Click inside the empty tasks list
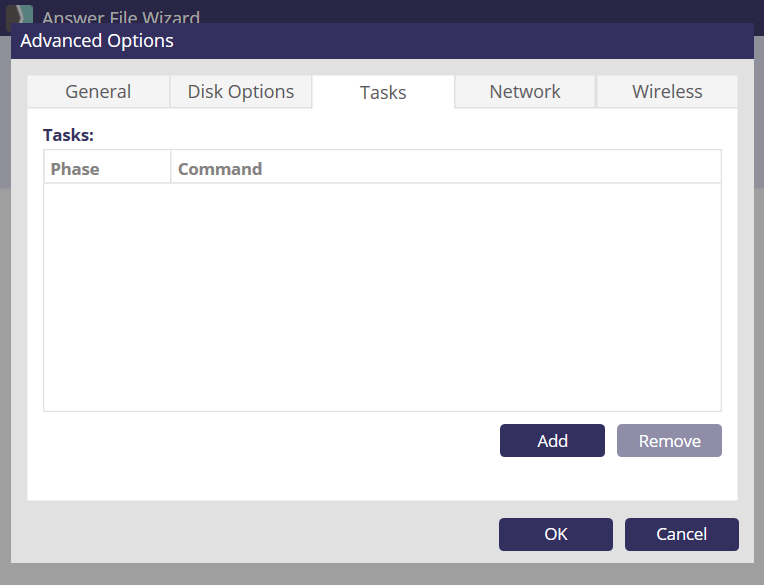This screenshot has width=764, height=585. 382,296
